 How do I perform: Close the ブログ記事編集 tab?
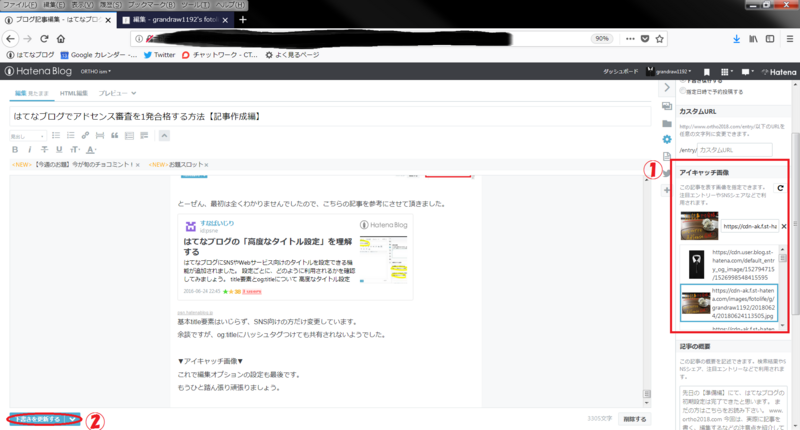click(x=108, y=20)
